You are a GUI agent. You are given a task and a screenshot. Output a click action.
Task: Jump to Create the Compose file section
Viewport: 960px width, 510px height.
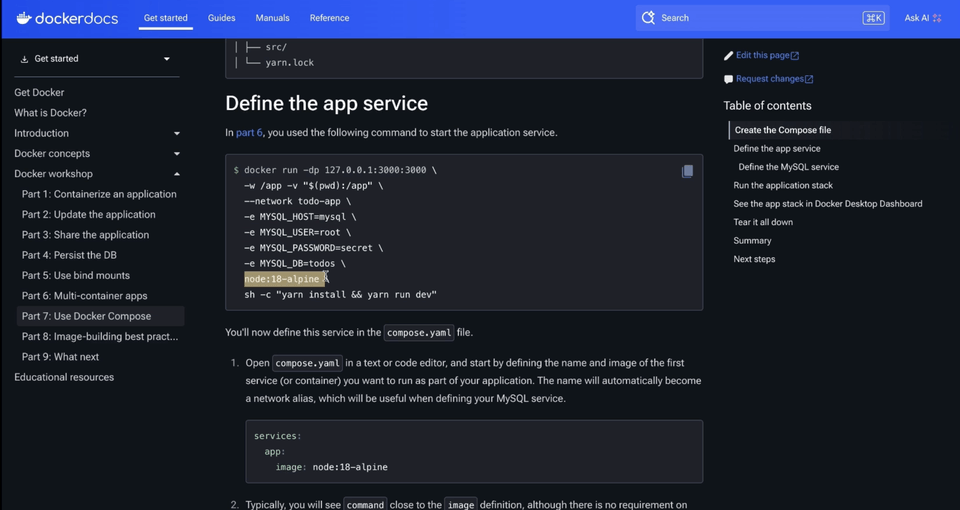pos(783,130)
